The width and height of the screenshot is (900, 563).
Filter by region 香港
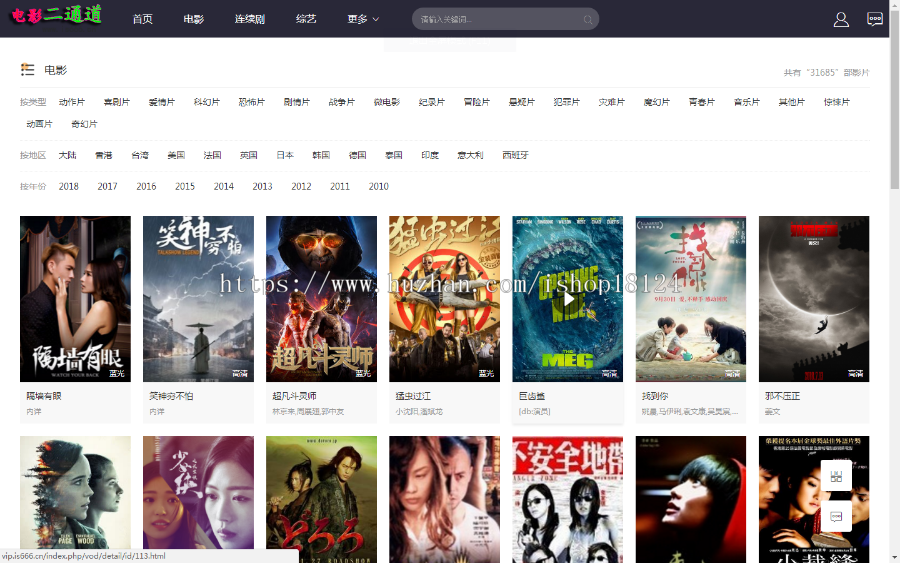(x=104, y=156)
